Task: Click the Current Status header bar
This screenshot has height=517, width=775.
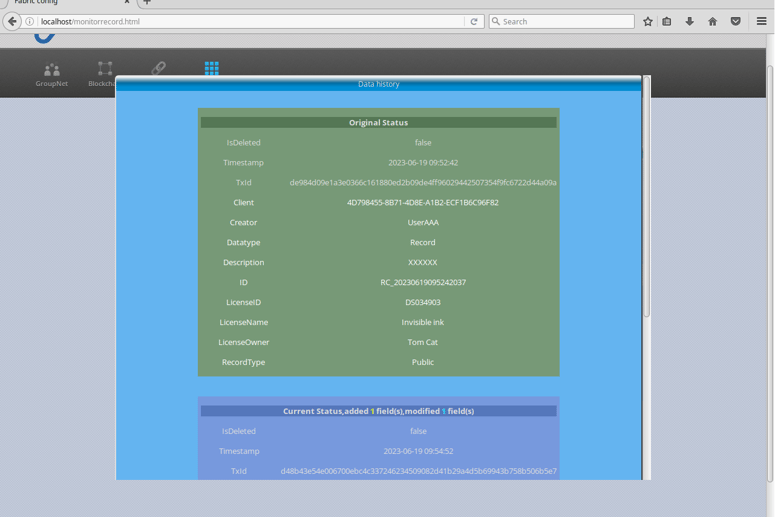Action: pos(379,411)
